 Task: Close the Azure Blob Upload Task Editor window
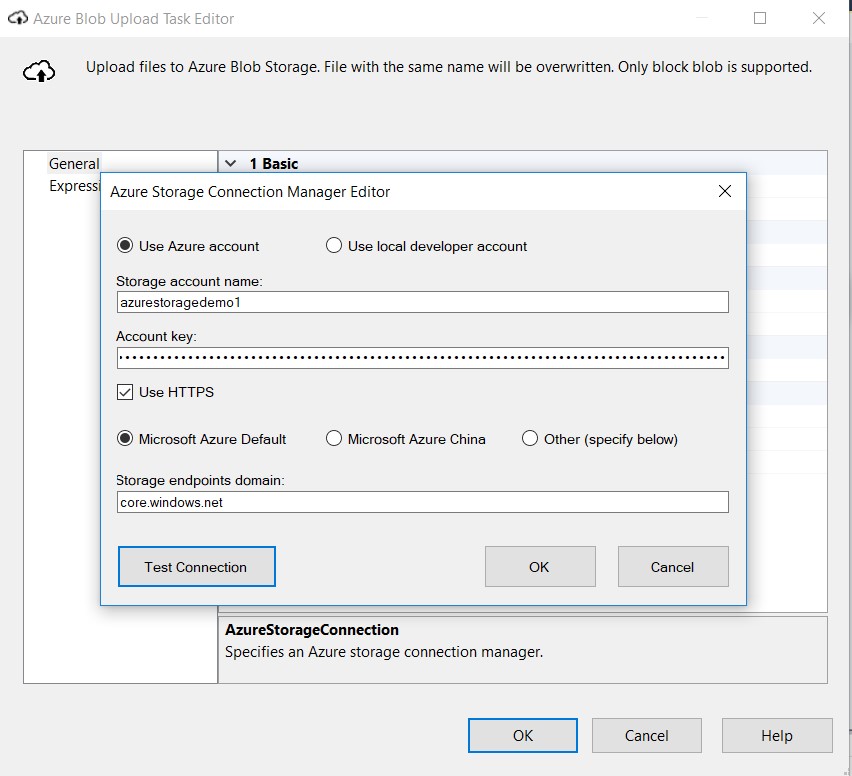820,18
